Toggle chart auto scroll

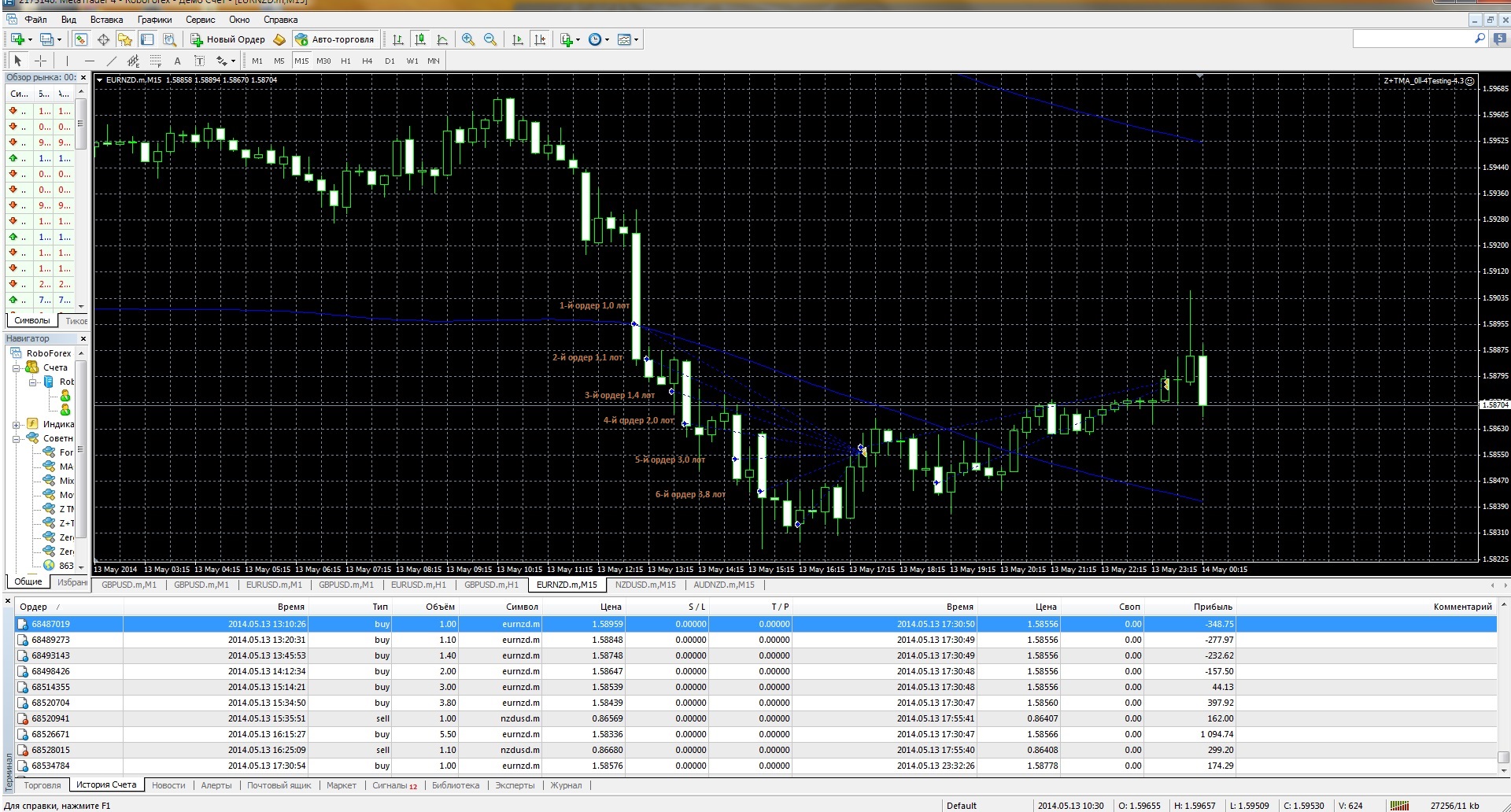(518, 39)
